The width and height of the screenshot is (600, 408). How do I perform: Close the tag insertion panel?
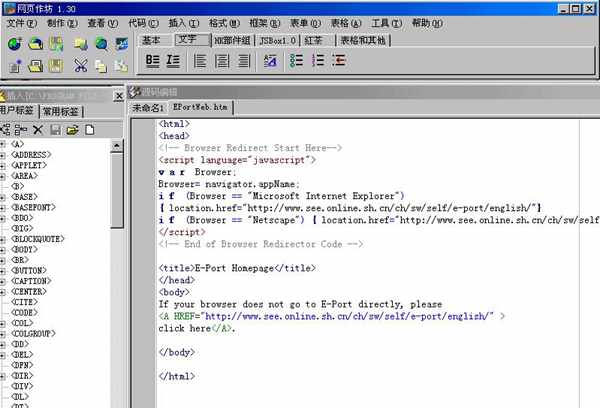point(119,96)
